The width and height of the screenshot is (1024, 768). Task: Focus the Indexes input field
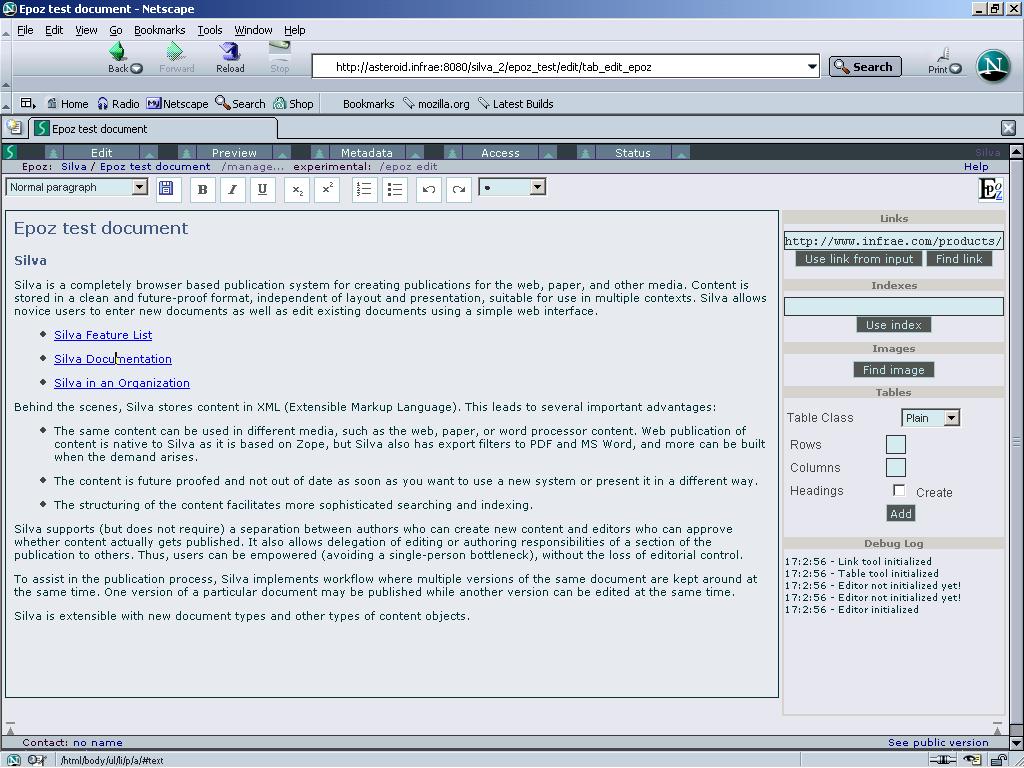point(893,306)
